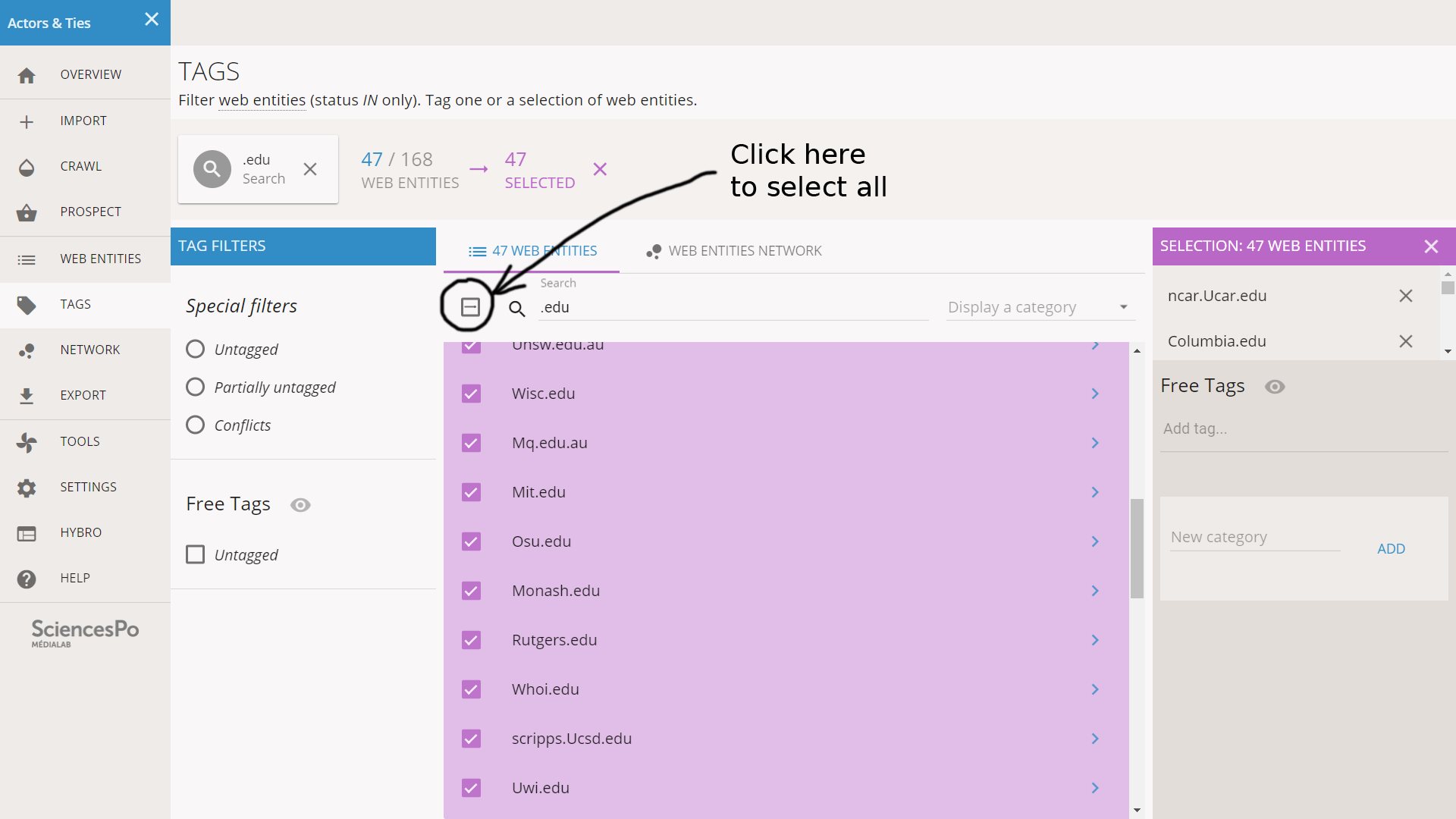Expand Whoi.edu row chevron
Image resolution: width=1456 pixels, height=819 pixels.
(x=1095, y=689)
